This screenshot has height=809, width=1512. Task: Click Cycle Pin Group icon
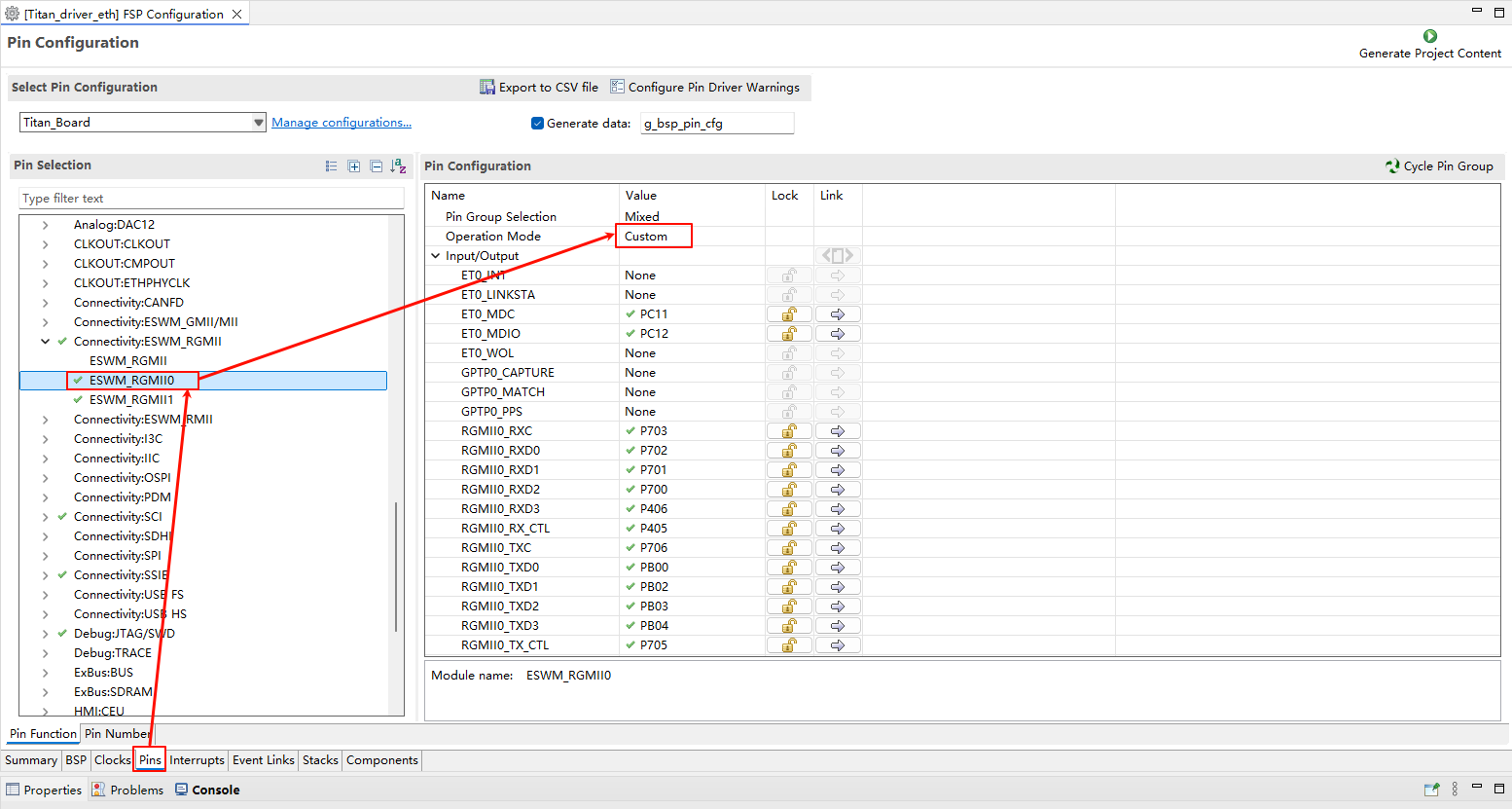[1392, 166]
